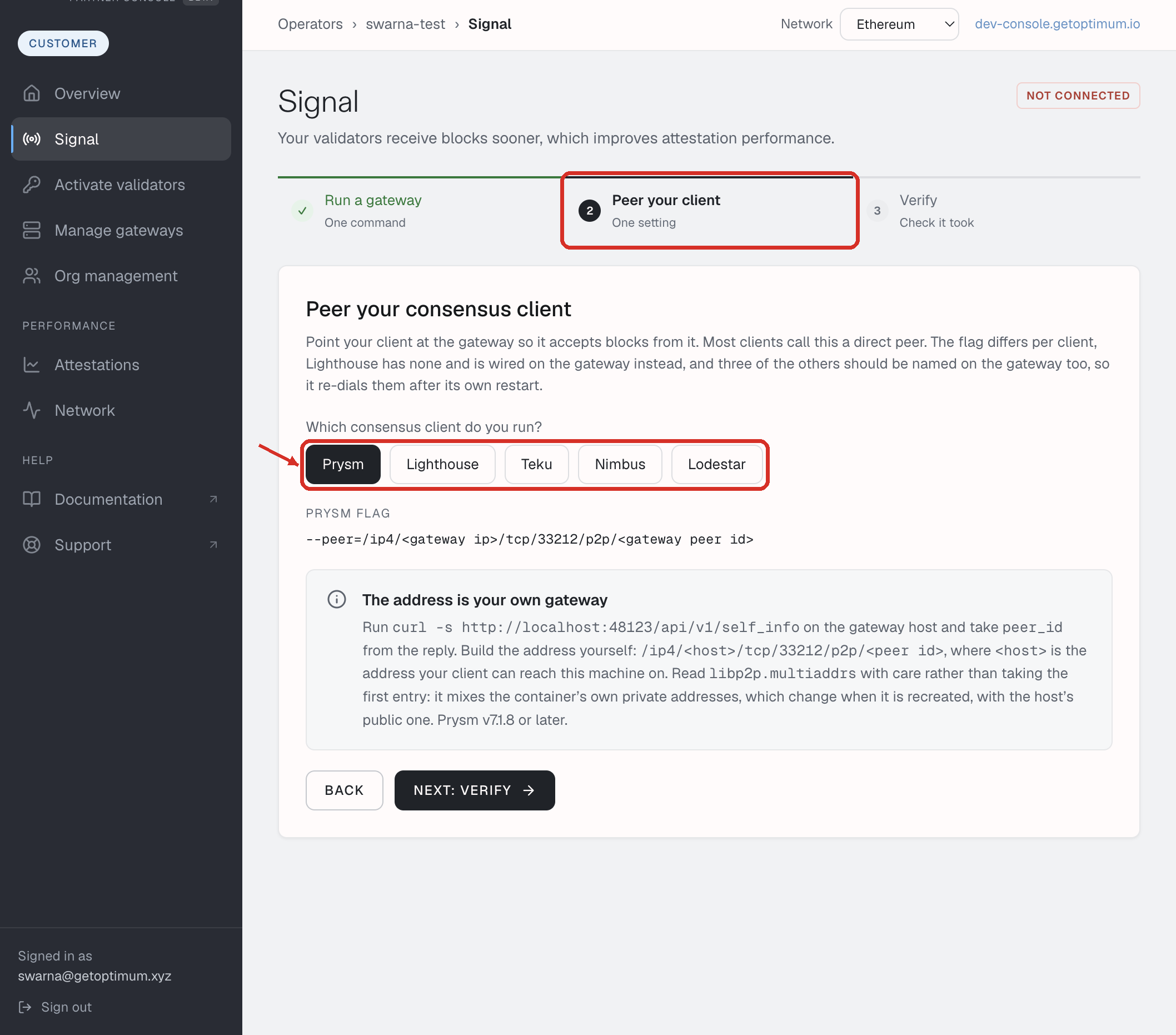Click the info icon in the gateway note
This screenshot has width=1176, height=1035.
337,599
